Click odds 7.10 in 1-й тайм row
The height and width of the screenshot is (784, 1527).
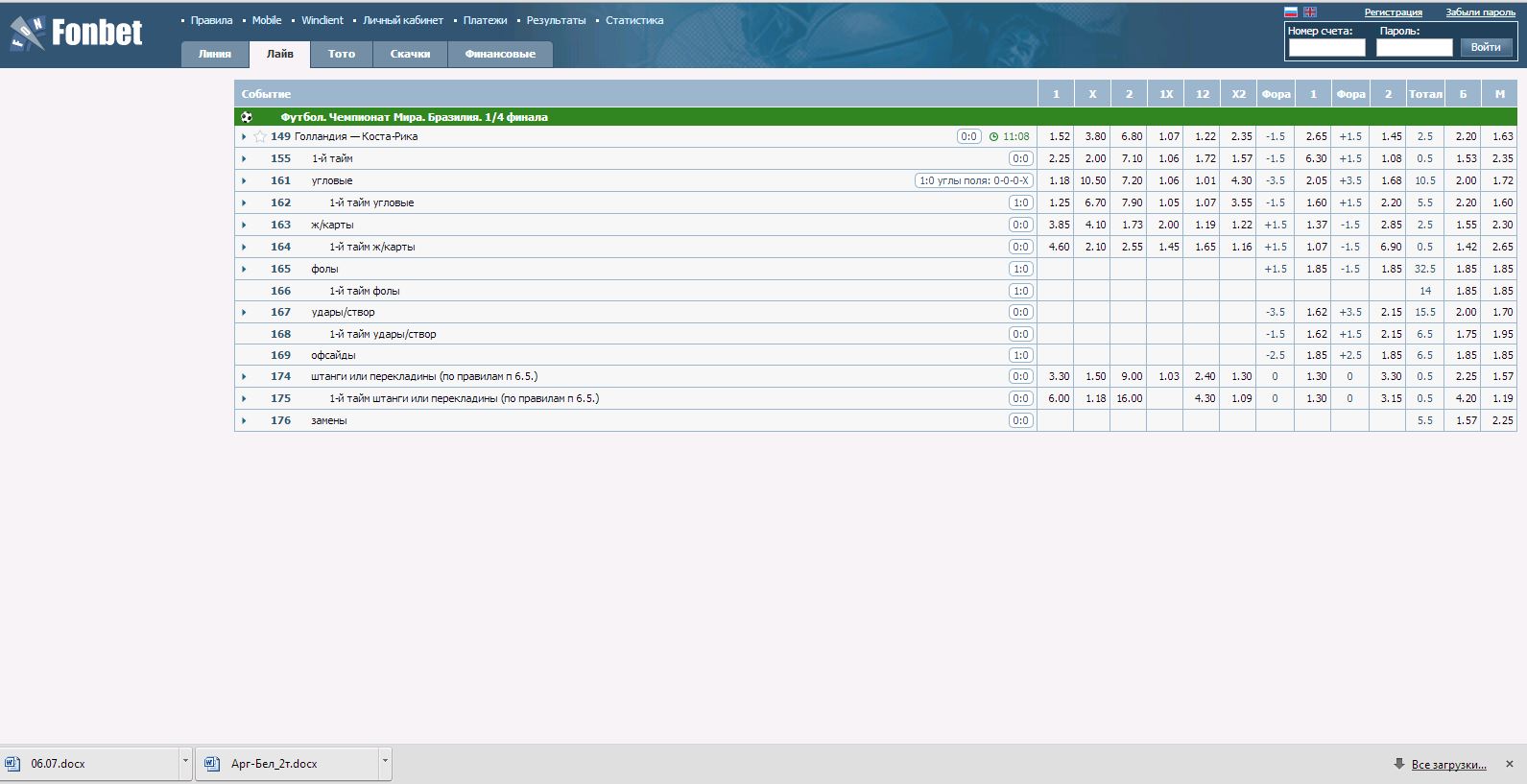click(x=1132, y=158)
